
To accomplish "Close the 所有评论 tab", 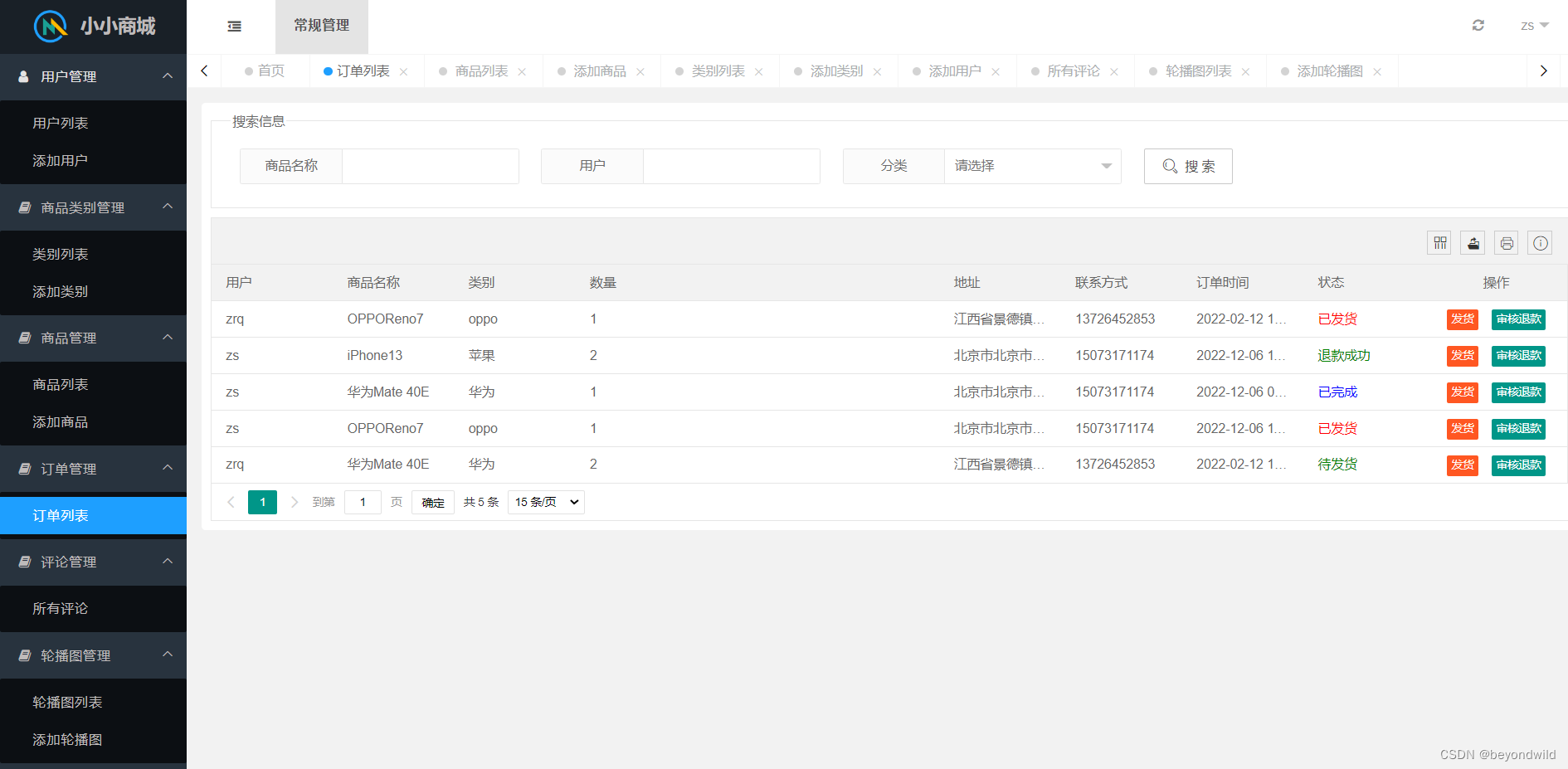I will tap(1114, 72).
